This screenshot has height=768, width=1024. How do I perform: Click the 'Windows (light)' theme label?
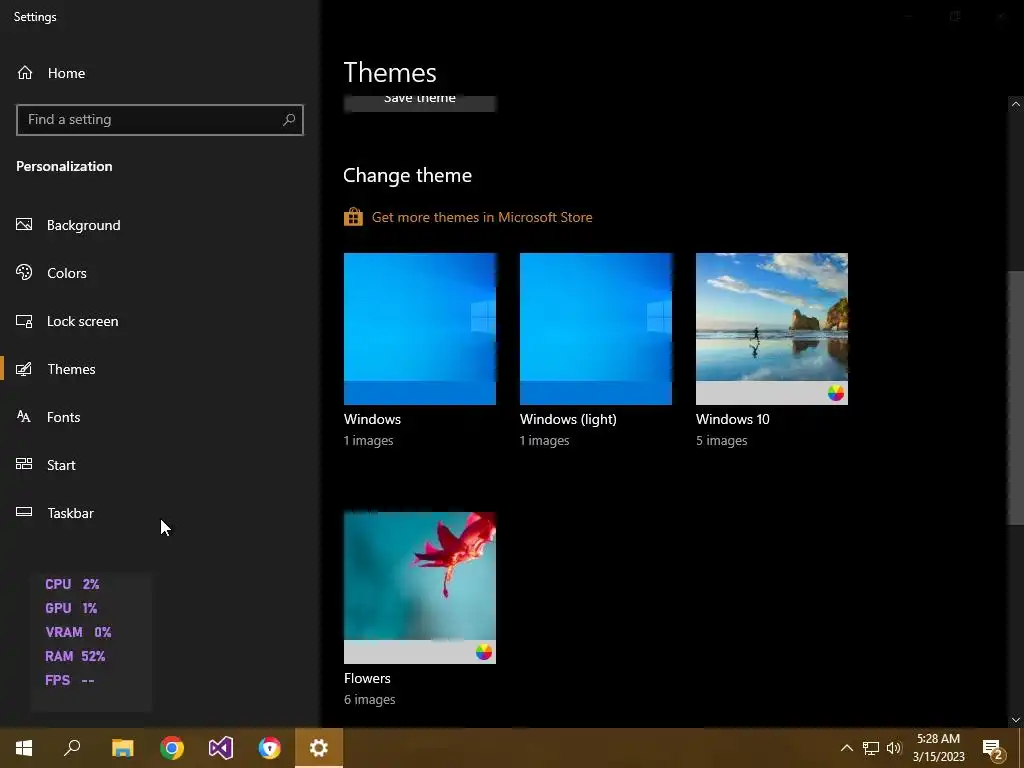568,419
